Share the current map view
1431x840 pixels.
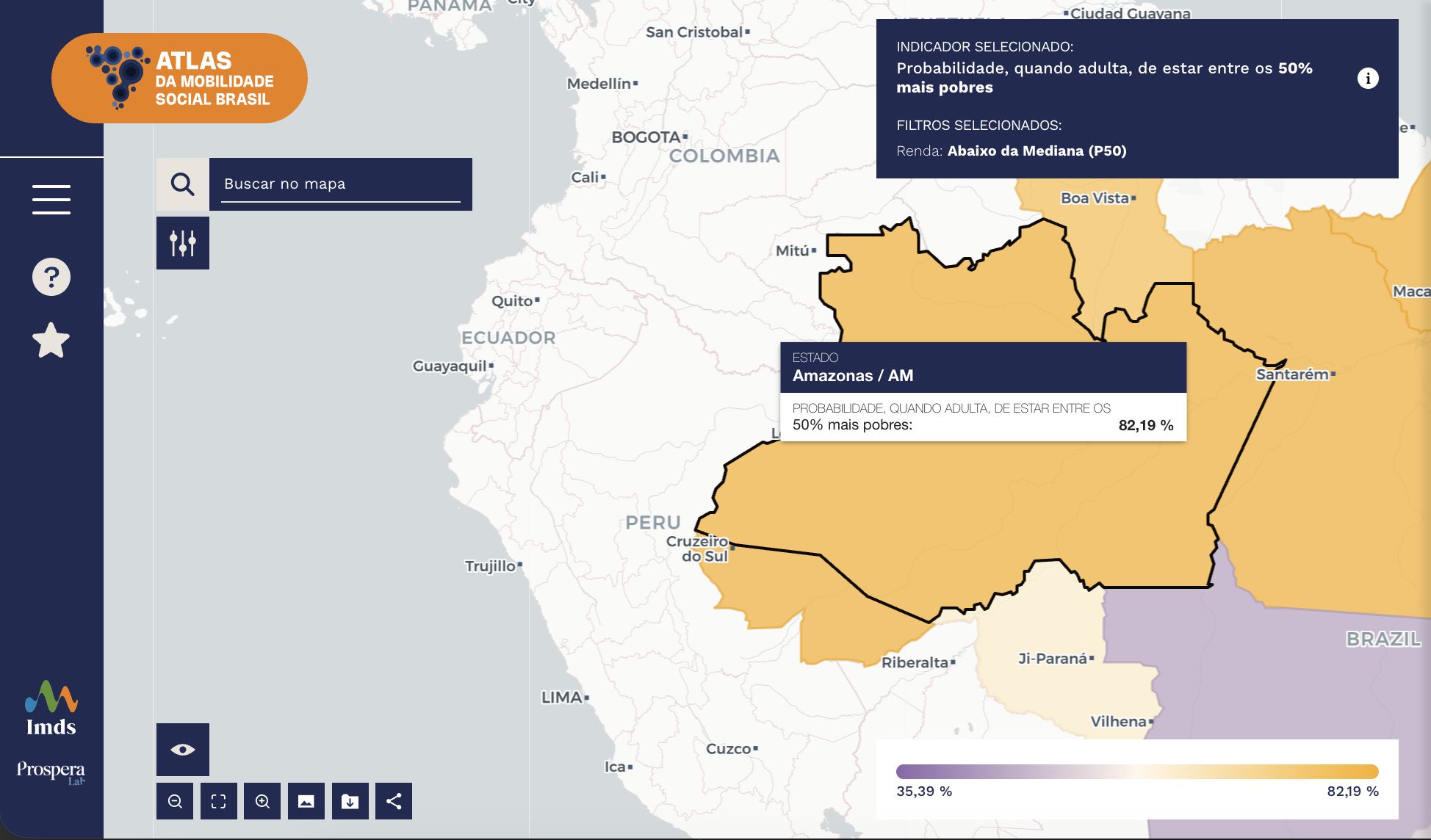[x=394, y=801]
